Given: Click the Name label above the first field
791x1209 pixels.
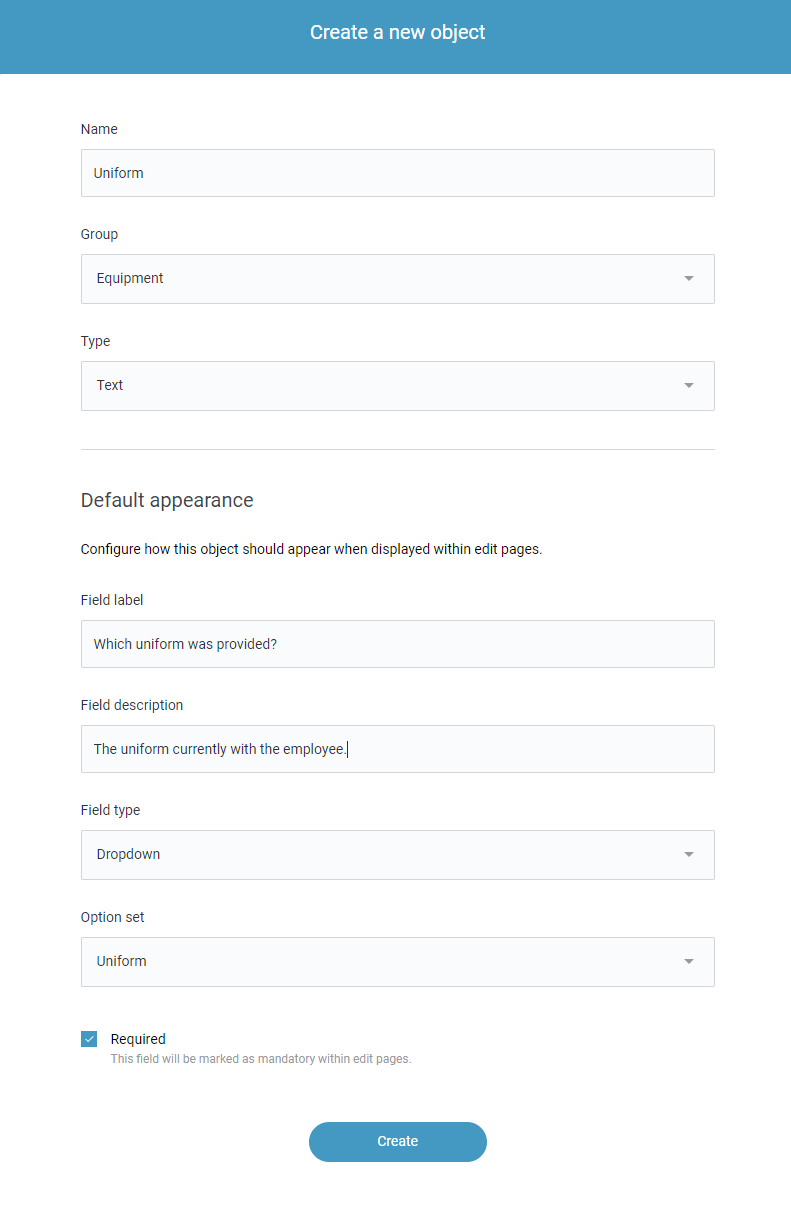Looking at the screenshot, I should coord(99,129).
